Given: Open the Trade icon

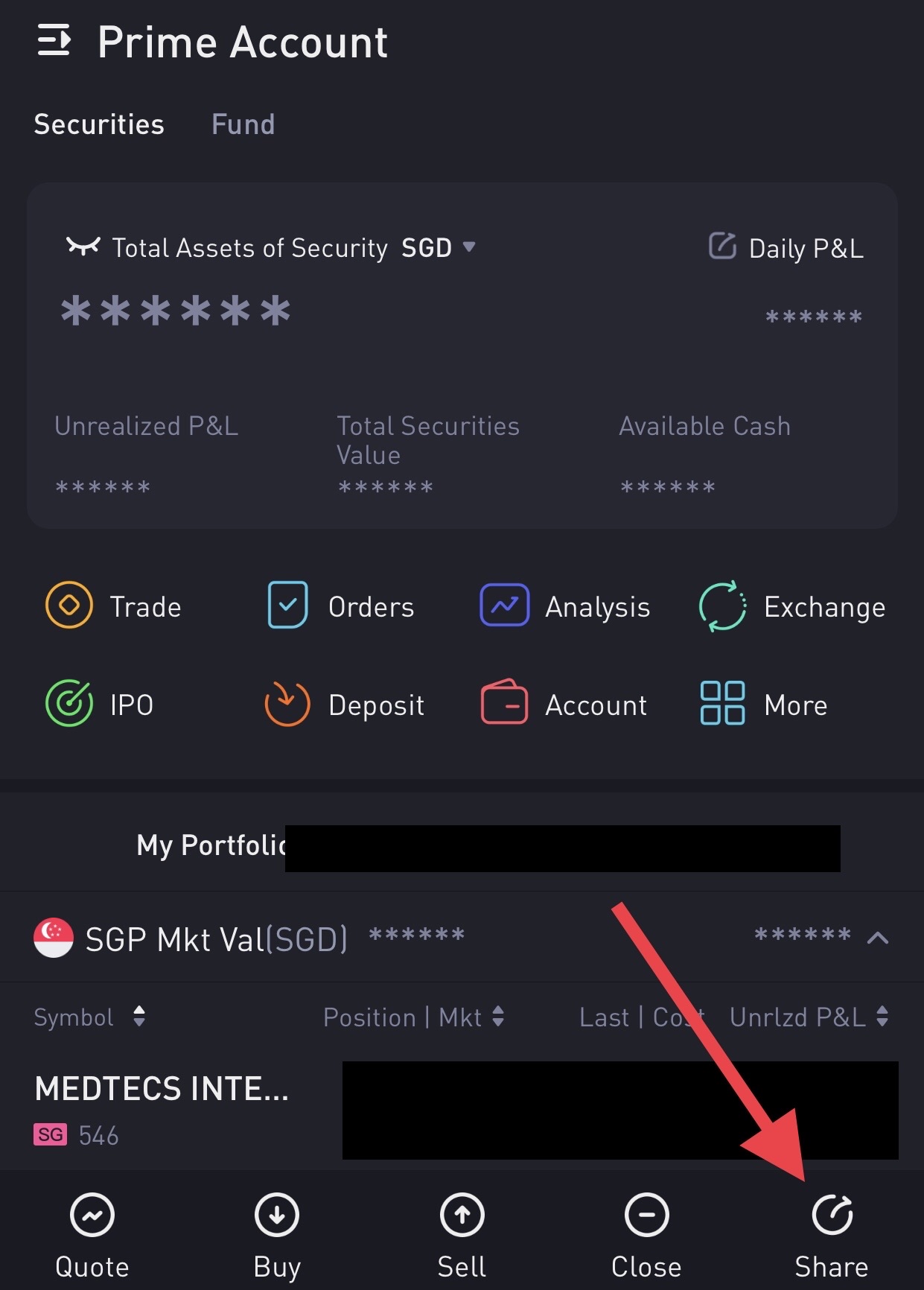Looking at the screenshot, I should [69, 606].
